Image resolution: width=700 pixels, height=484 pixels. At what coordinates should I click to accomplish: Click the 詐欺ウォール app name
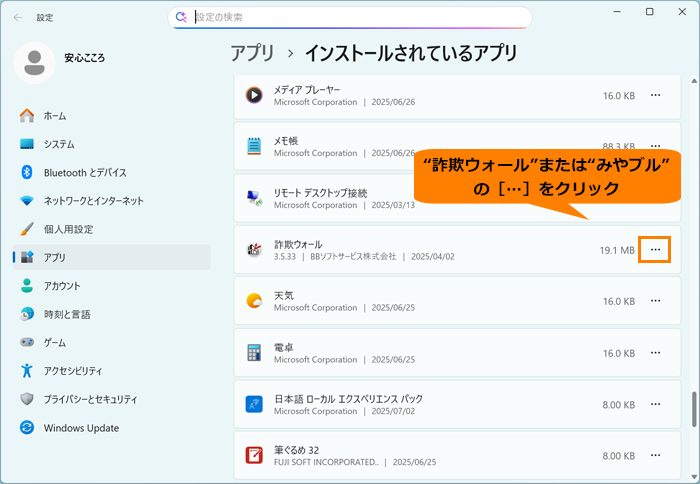coord(298,244)
